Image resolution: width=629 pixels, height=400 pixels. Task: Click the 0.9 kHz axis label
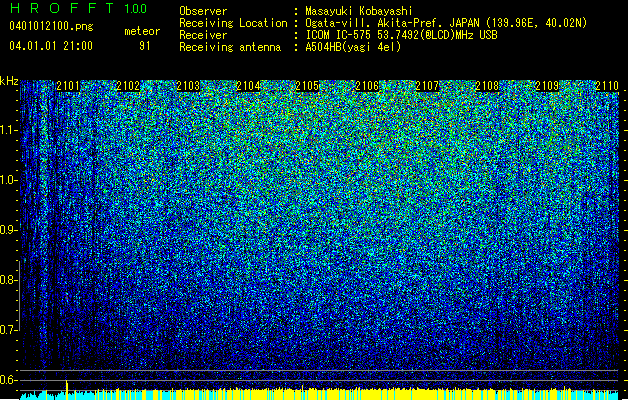[8, 230]
